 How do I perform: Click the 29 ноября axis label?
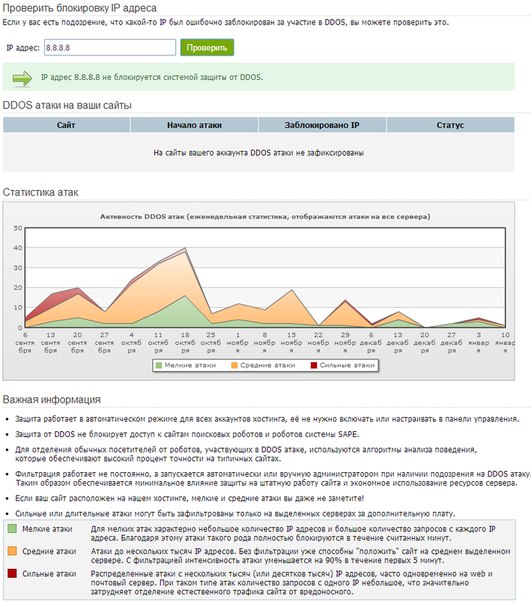pos(345,342)
